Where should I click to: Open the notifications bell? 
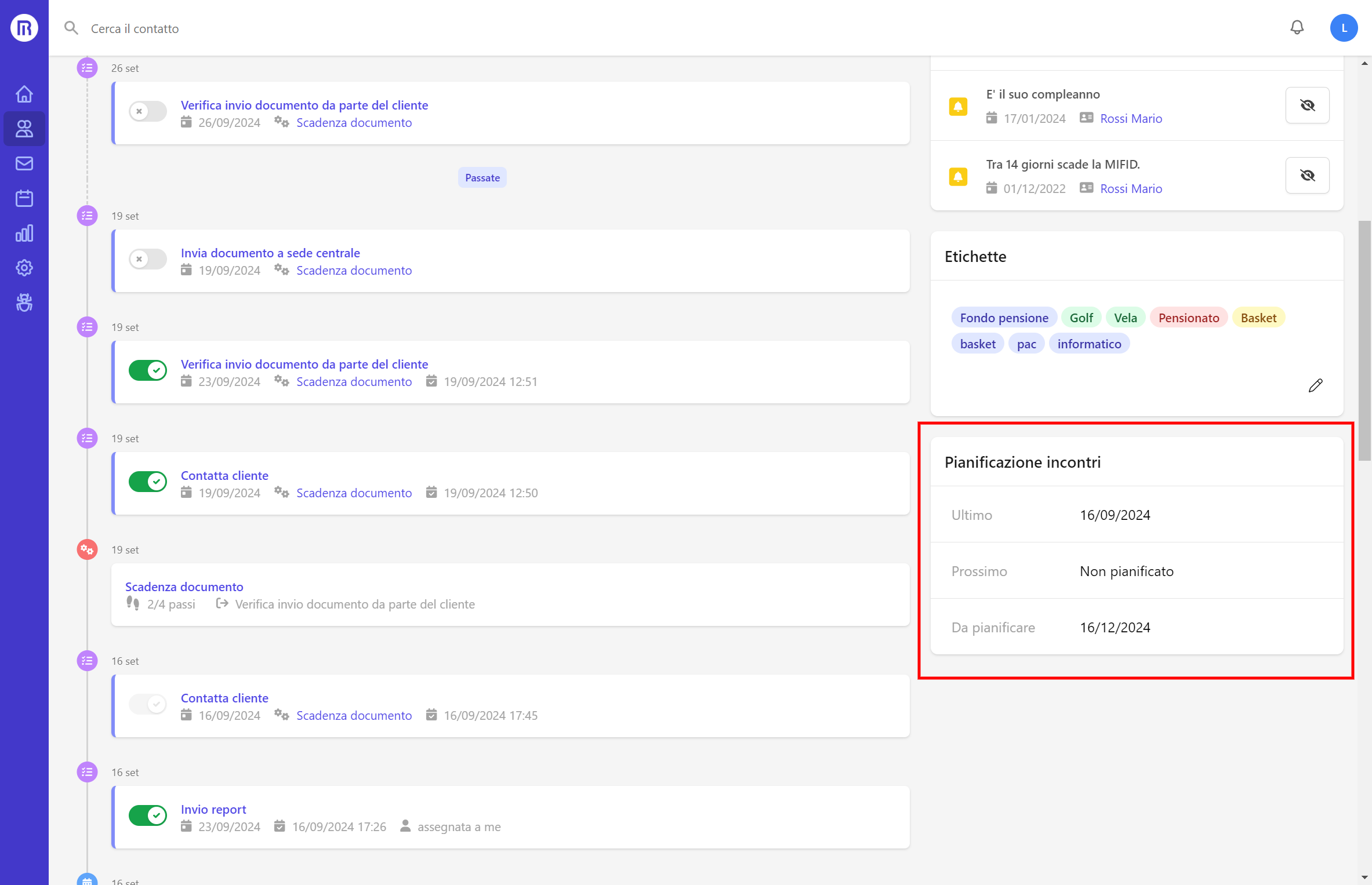click(1297, 27)
